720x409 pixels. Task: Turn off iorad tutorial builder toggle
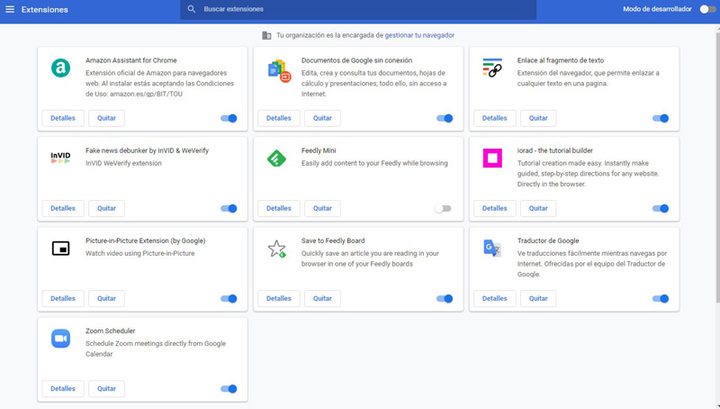coord(660,208)
